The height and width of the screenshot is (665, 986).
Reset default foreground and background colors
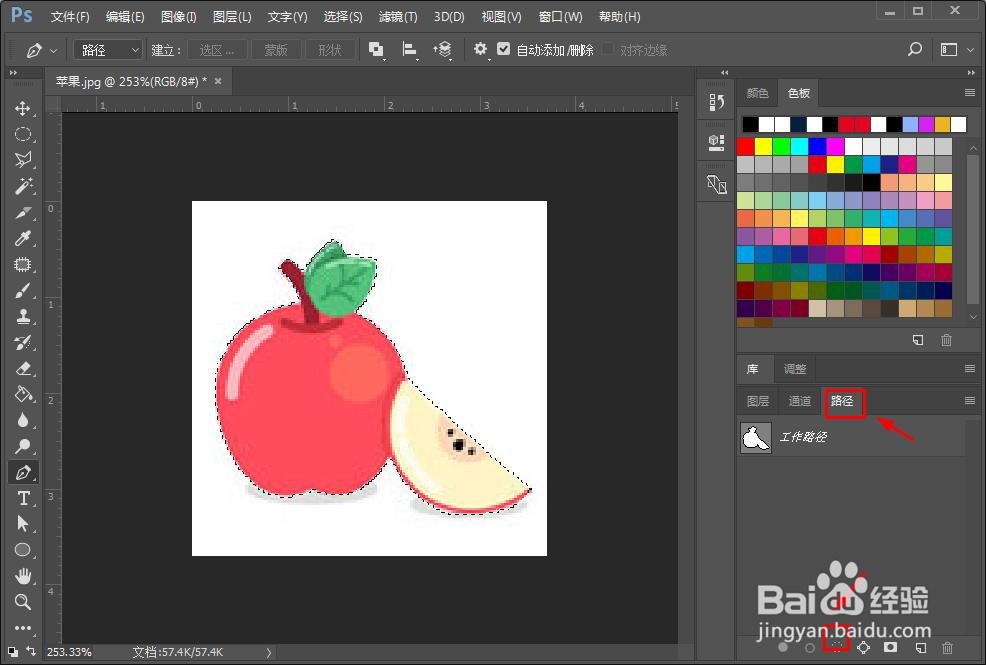pos(13,652)
